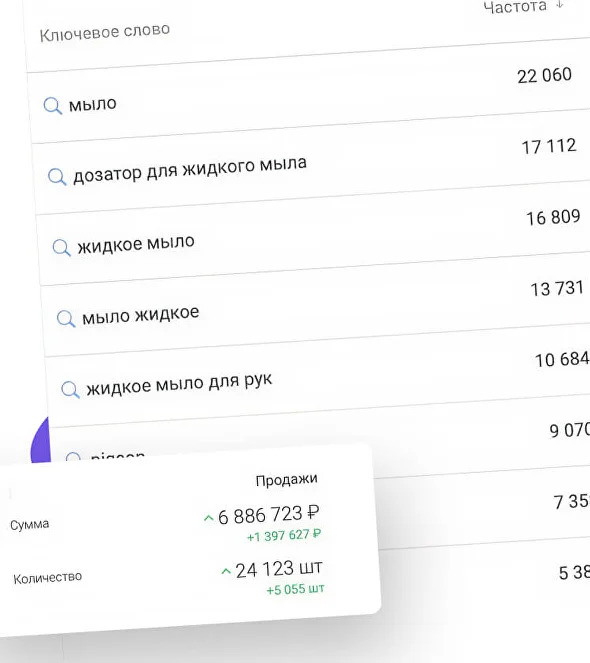
Task: Click the partially hidden magnifier icon under the sales card
Action: click(x=73, y=456)
